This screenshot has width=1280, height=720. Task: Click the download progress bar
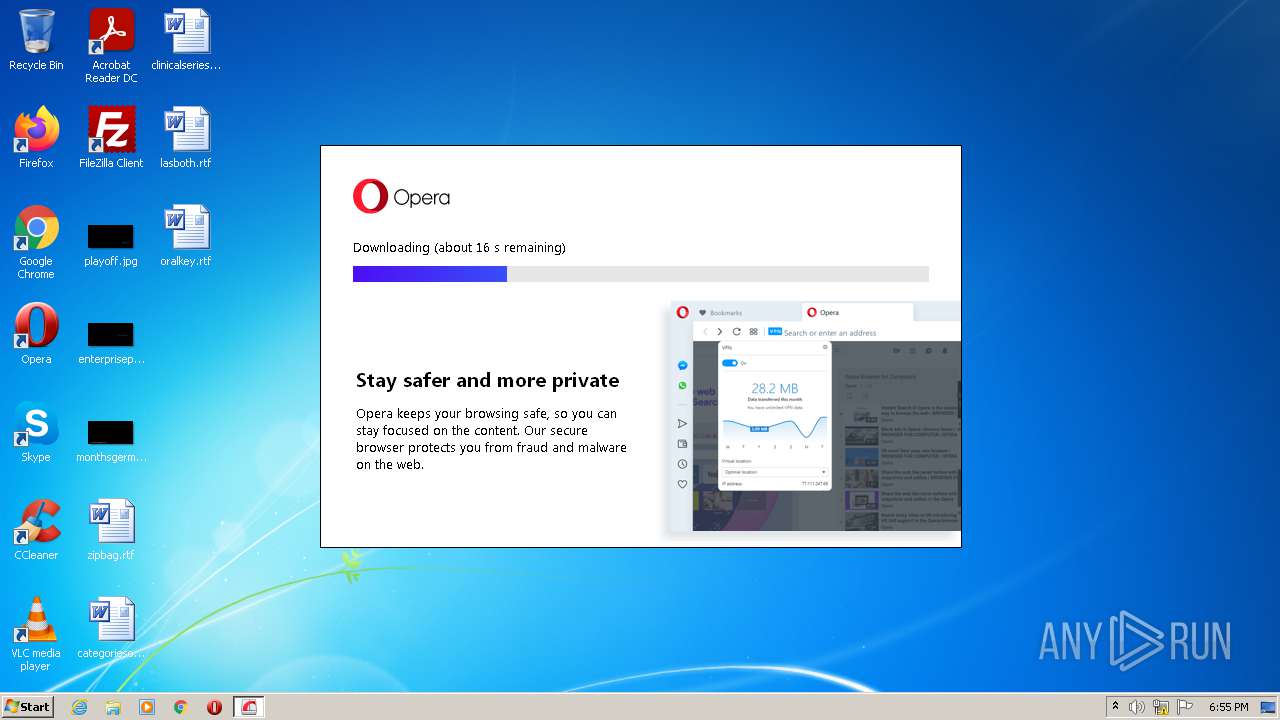pos(640,274)
